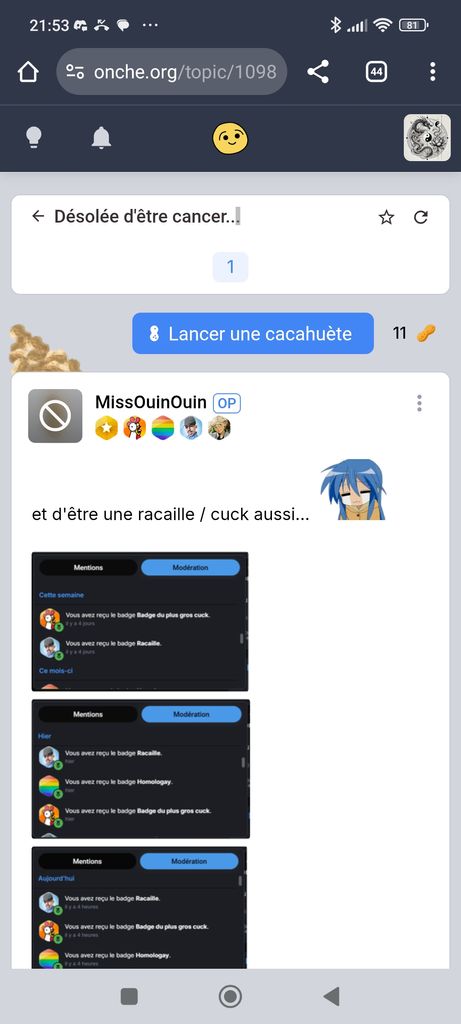The width and height of the screenshot is (461, 1024).
Task: Click the Lancer une cacahuète button
Action: click(253, 334)
